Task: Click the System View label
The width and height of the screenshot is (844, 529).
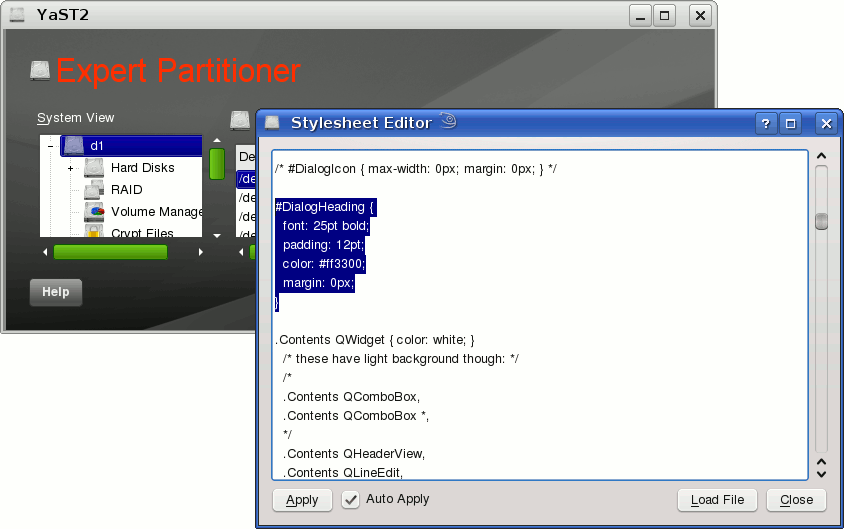Action: pyautogui.click(x=75, y=118)
